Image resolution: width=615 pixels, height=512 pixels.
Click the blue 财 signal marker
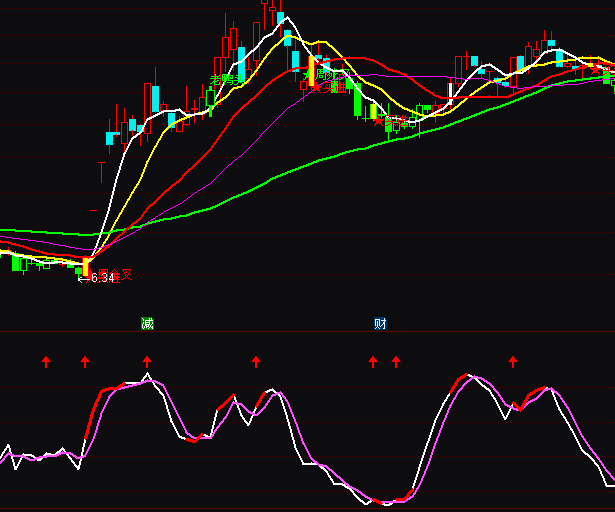click(380, 323)
